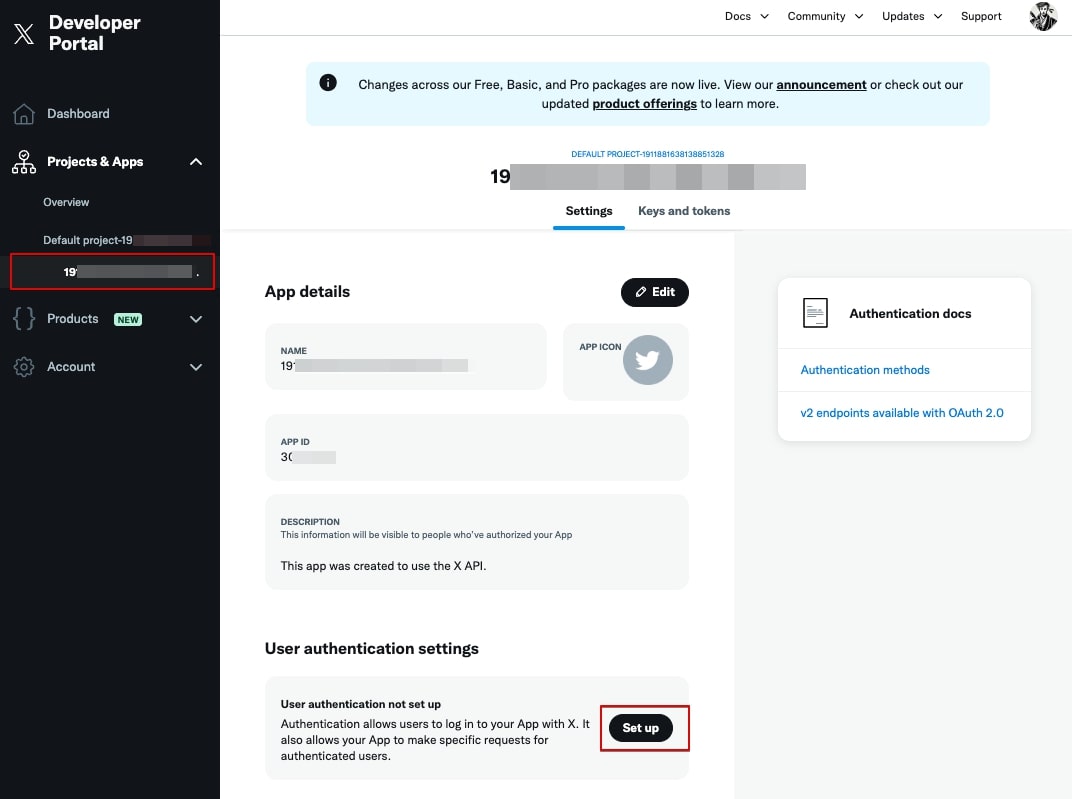Click the DEFAULT PROJECT breadcrumb link
1072x799 pixels.
click(x=647, y=154)
